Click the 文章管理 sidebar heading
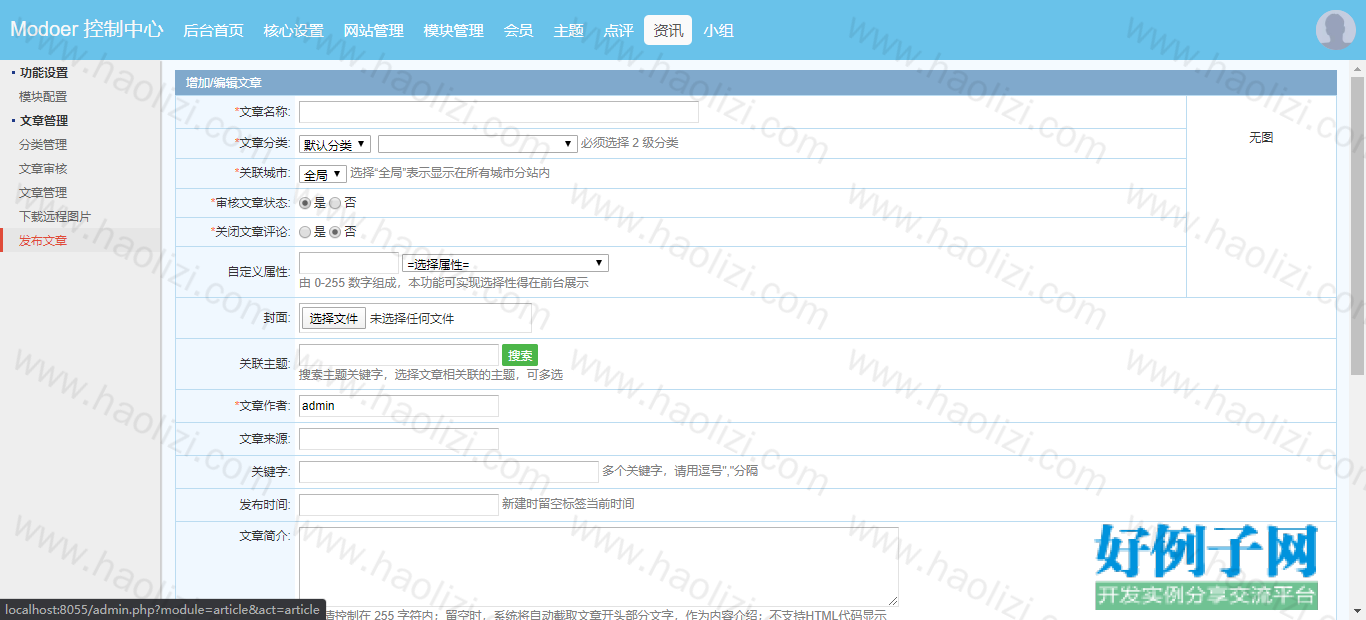This screenshot has height=620, width=1366. [44, 121]
